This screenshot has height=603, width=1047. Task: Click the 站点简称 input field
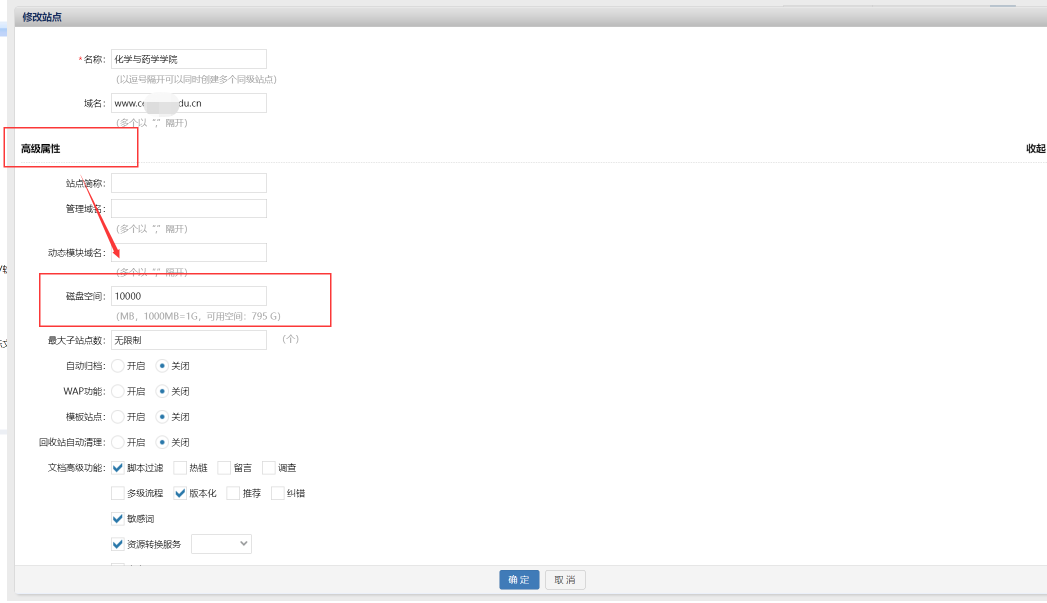click(189, 183)
